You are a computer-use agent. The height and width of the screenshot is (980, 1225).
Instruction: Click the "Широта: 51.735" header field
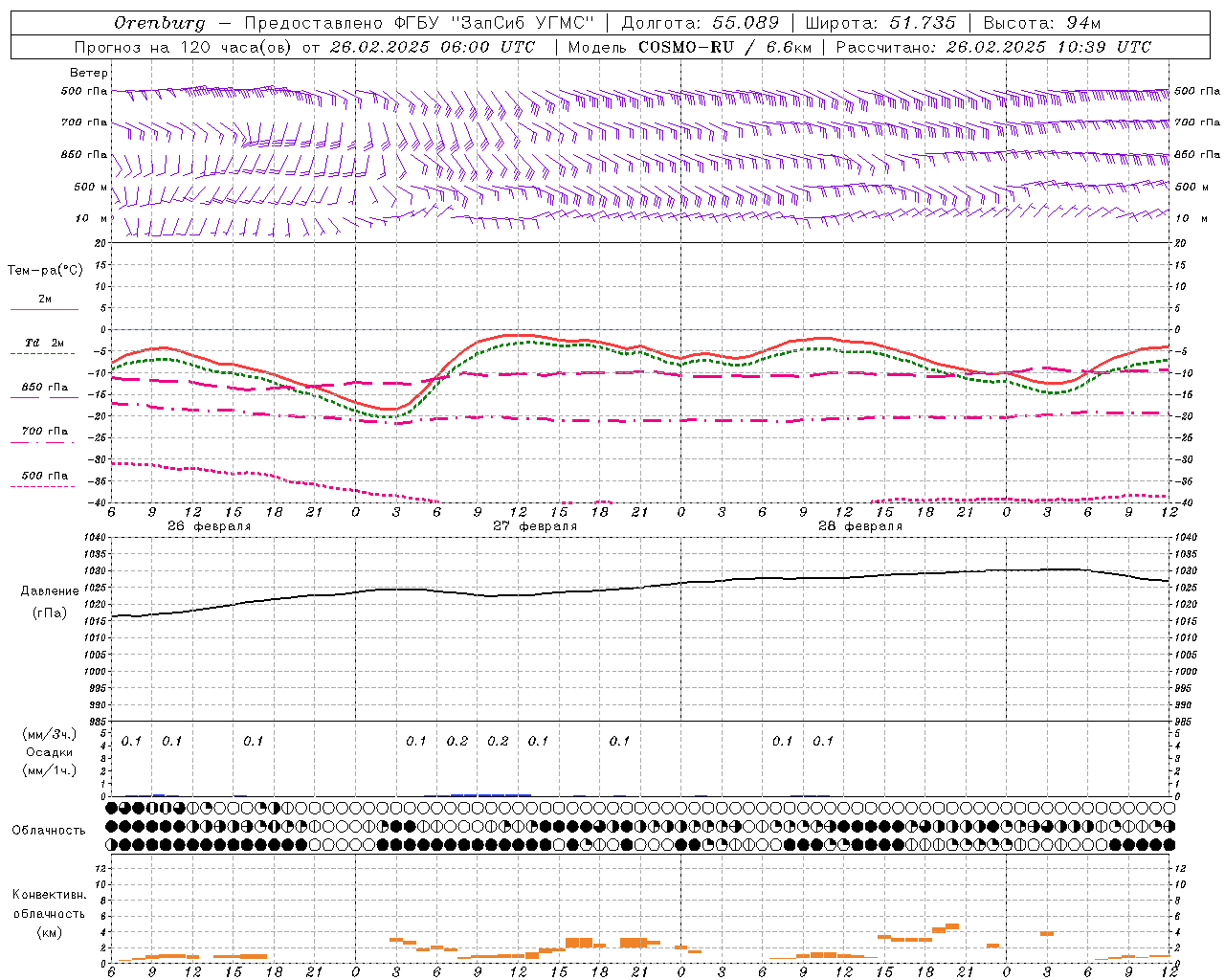pyautogui.click(x=880, y=23)
